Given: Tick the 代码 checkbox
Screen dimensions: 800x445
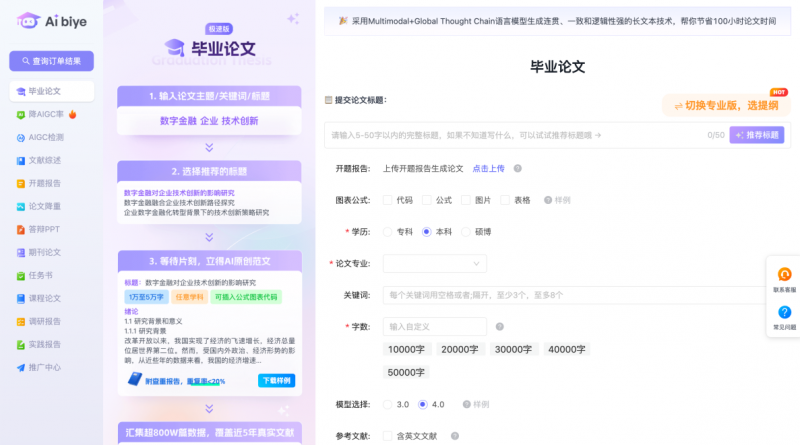Looking at the screenshot, I should coord(388,200).
